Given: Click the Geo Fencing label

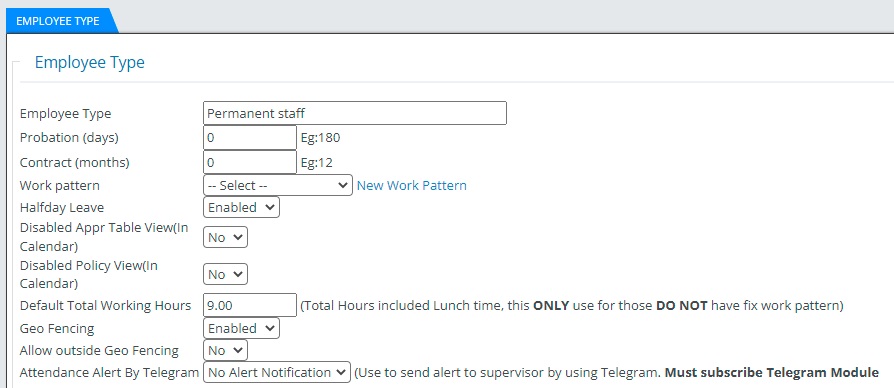Looking at the screenshot, I should 57,329.
